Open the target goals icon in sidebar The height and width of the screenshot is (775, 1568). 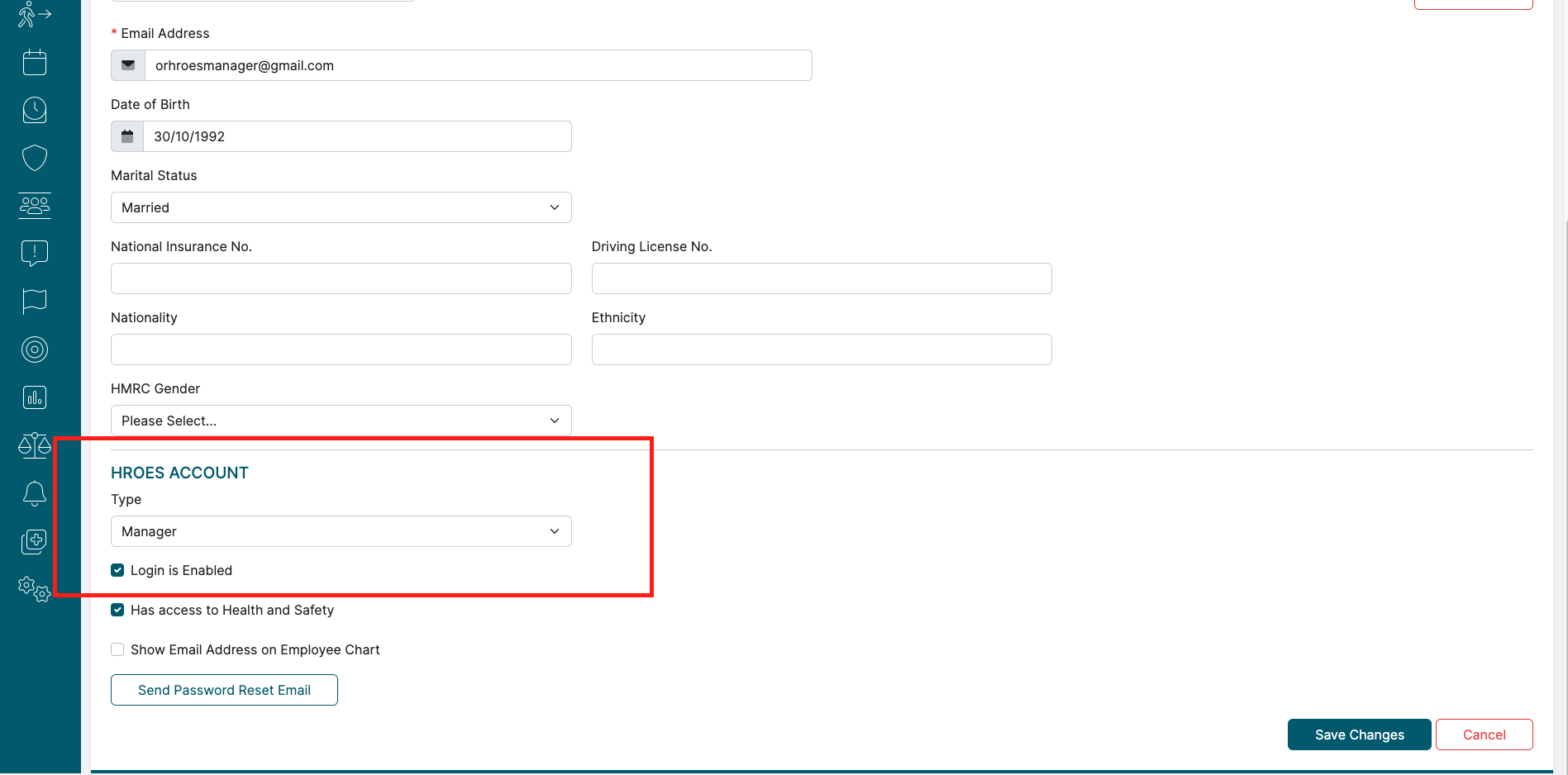(x=35, y=349)
